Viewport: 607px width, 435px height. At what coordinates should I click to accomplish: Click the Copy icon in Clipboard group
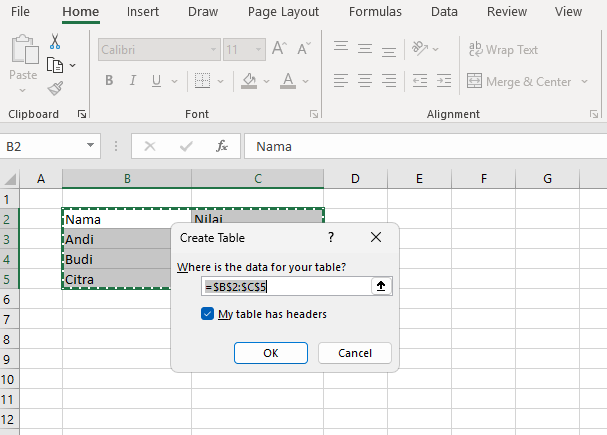(55, 65)
